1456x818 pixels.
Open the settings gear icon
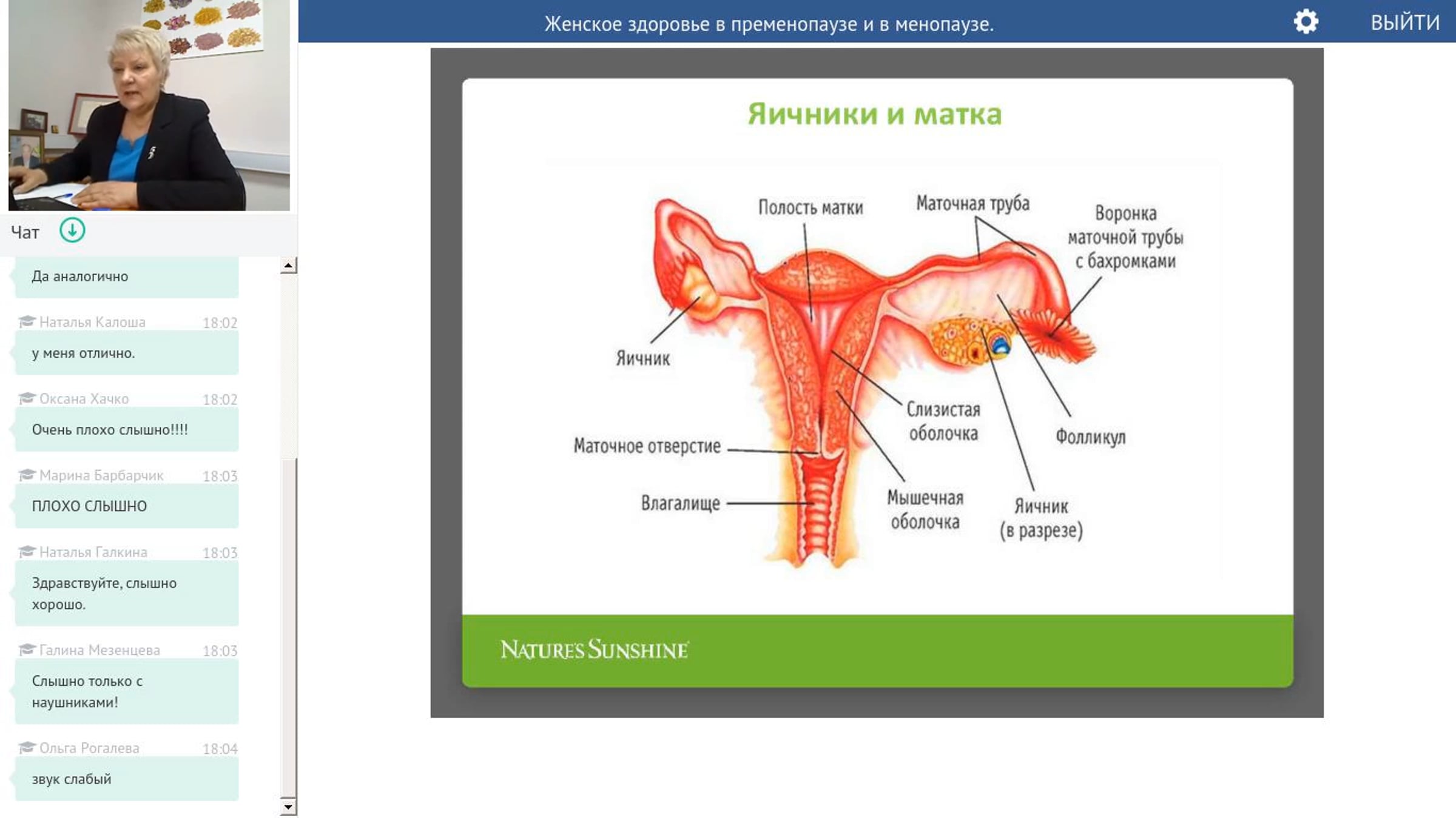point(1306,22)
